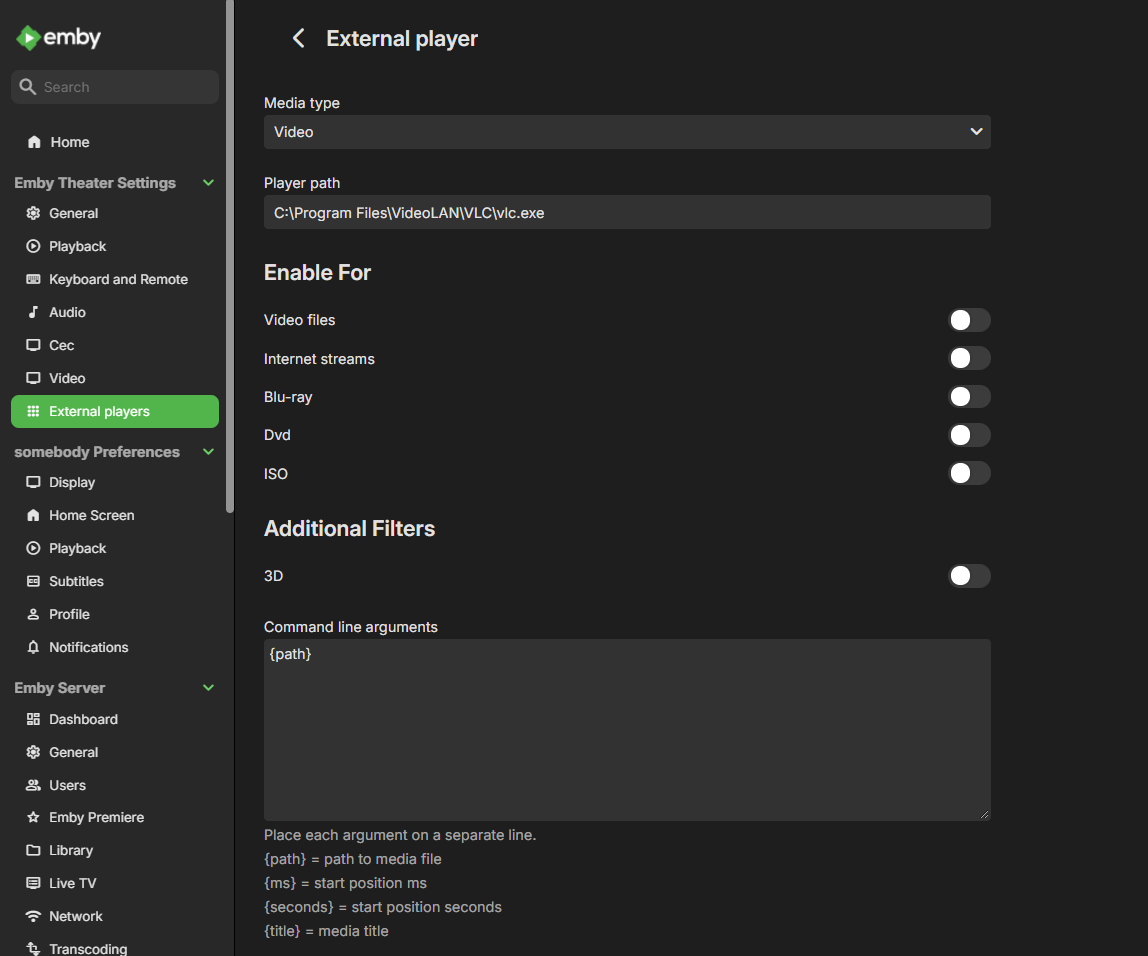Open the Users settings page
This screenshot has width=1148, height=956.
[x=67, y=785]
